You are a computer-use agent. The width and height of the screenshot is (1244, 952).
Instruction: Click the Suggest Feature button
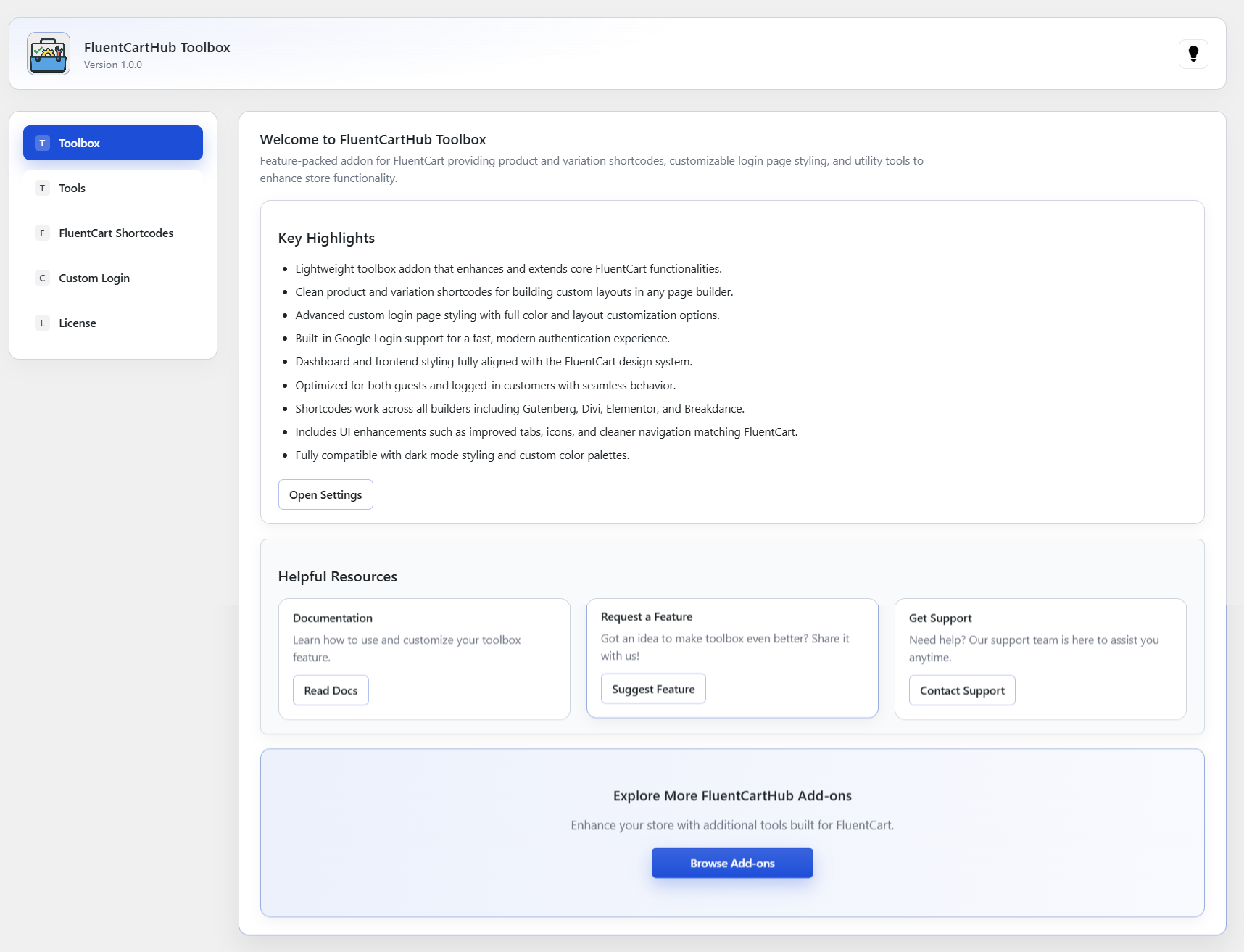[x=653, y=689]
